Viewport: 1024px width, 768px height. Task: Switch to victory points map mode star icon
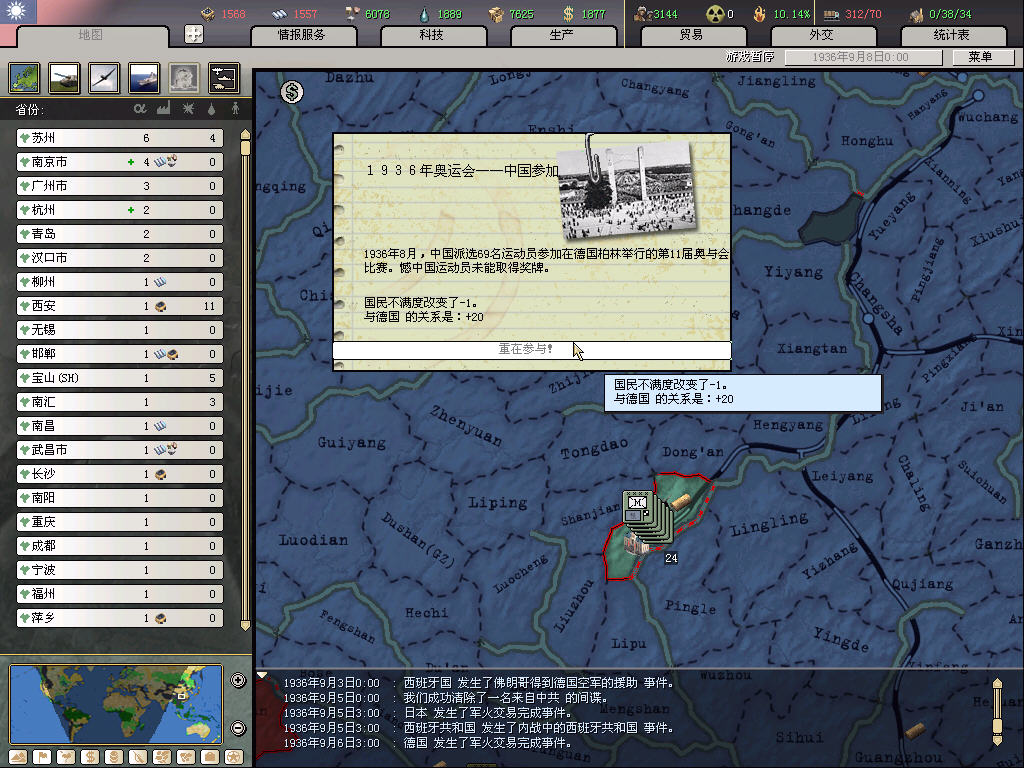point(234,757)
